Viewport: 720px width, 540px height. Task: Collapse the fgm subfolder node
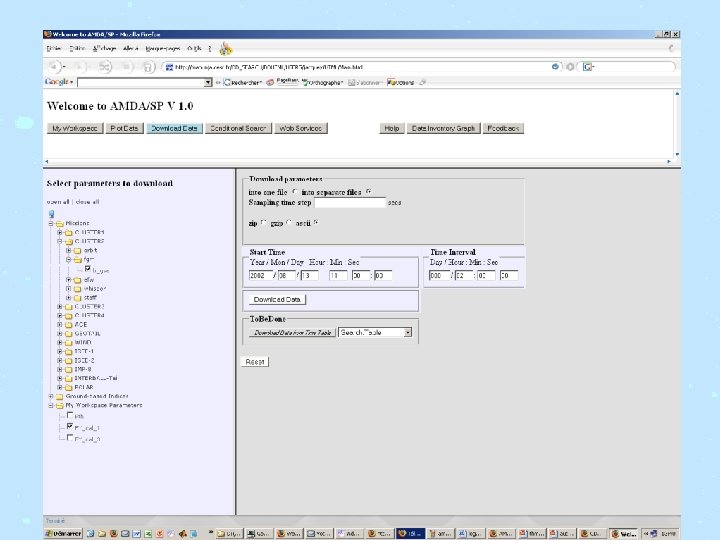coord(68,259)
